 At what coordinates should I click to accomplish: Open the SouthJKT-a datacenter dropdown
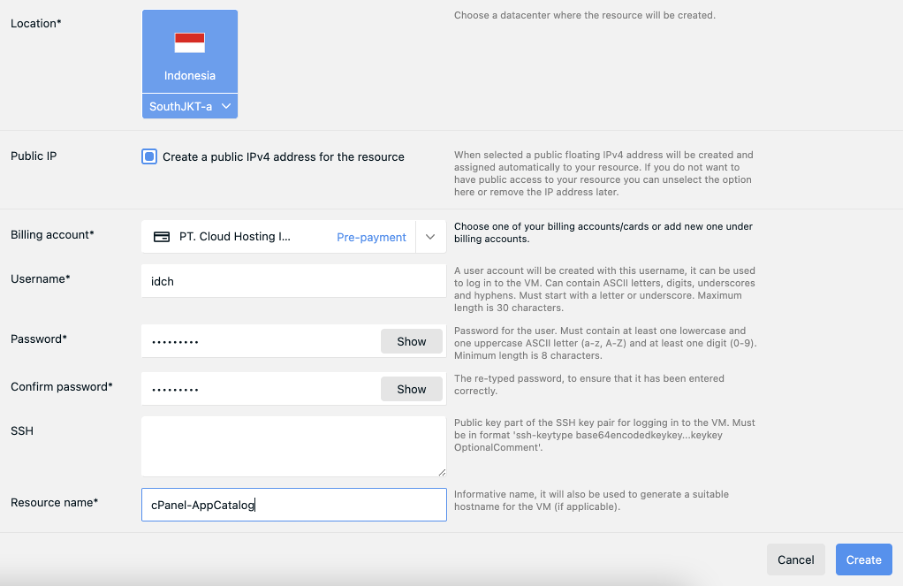pyautogui.click(x=189, y=106)
